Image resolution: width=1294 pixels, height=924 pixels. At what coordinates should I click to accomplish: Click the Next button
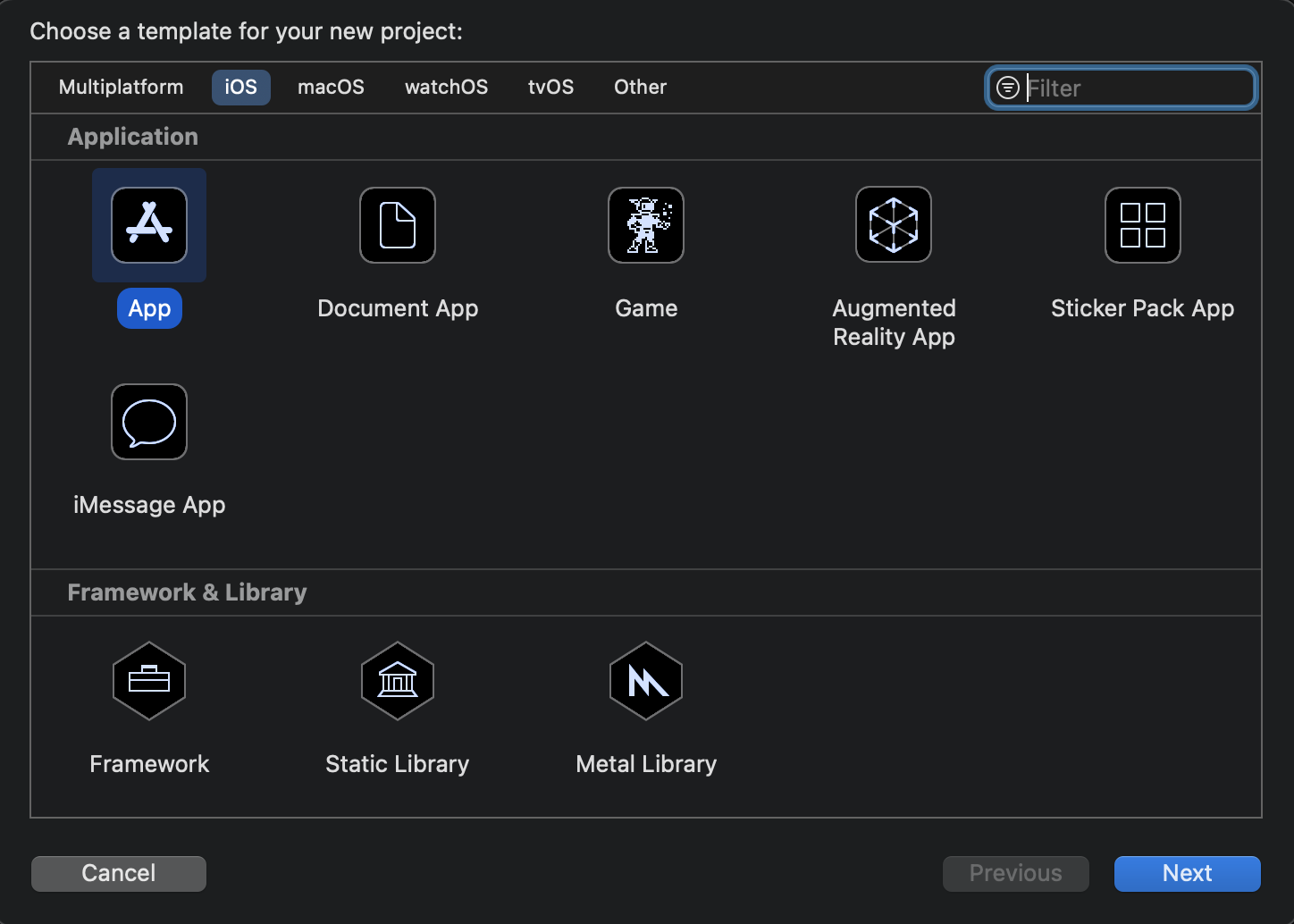pyautogui.click(x=1187, y=874)
